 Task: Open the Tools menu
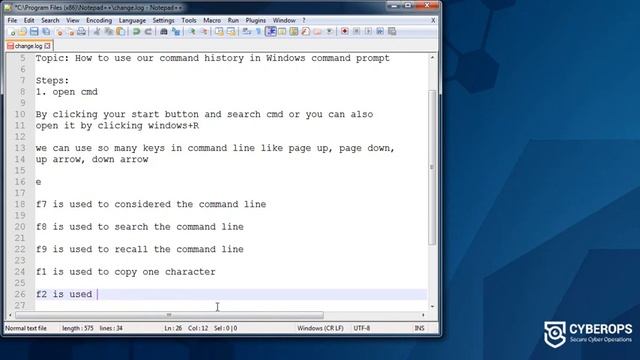click(189, 20)
